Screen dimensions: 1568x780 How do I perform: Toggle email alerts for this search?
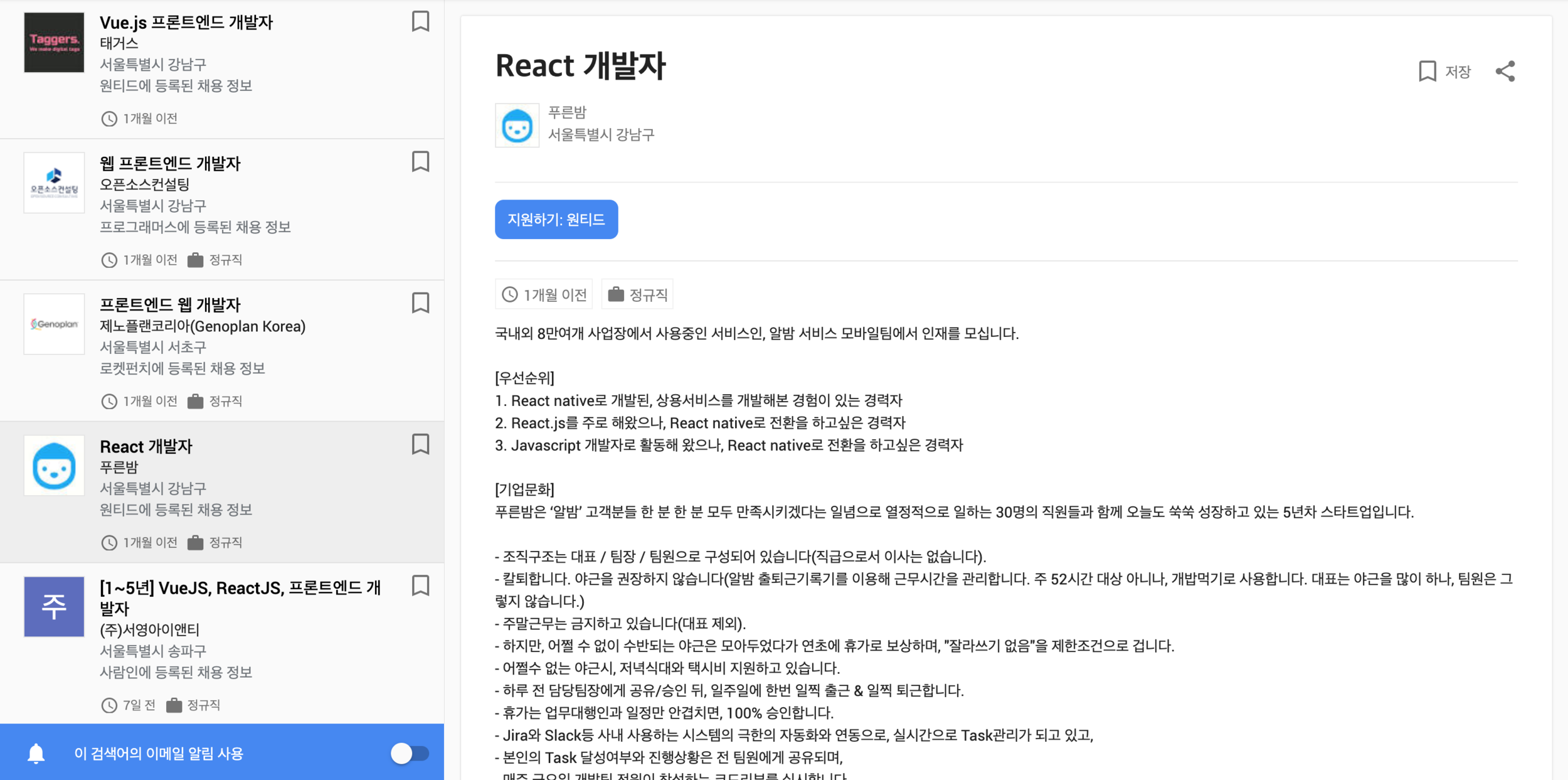point(410,753)
